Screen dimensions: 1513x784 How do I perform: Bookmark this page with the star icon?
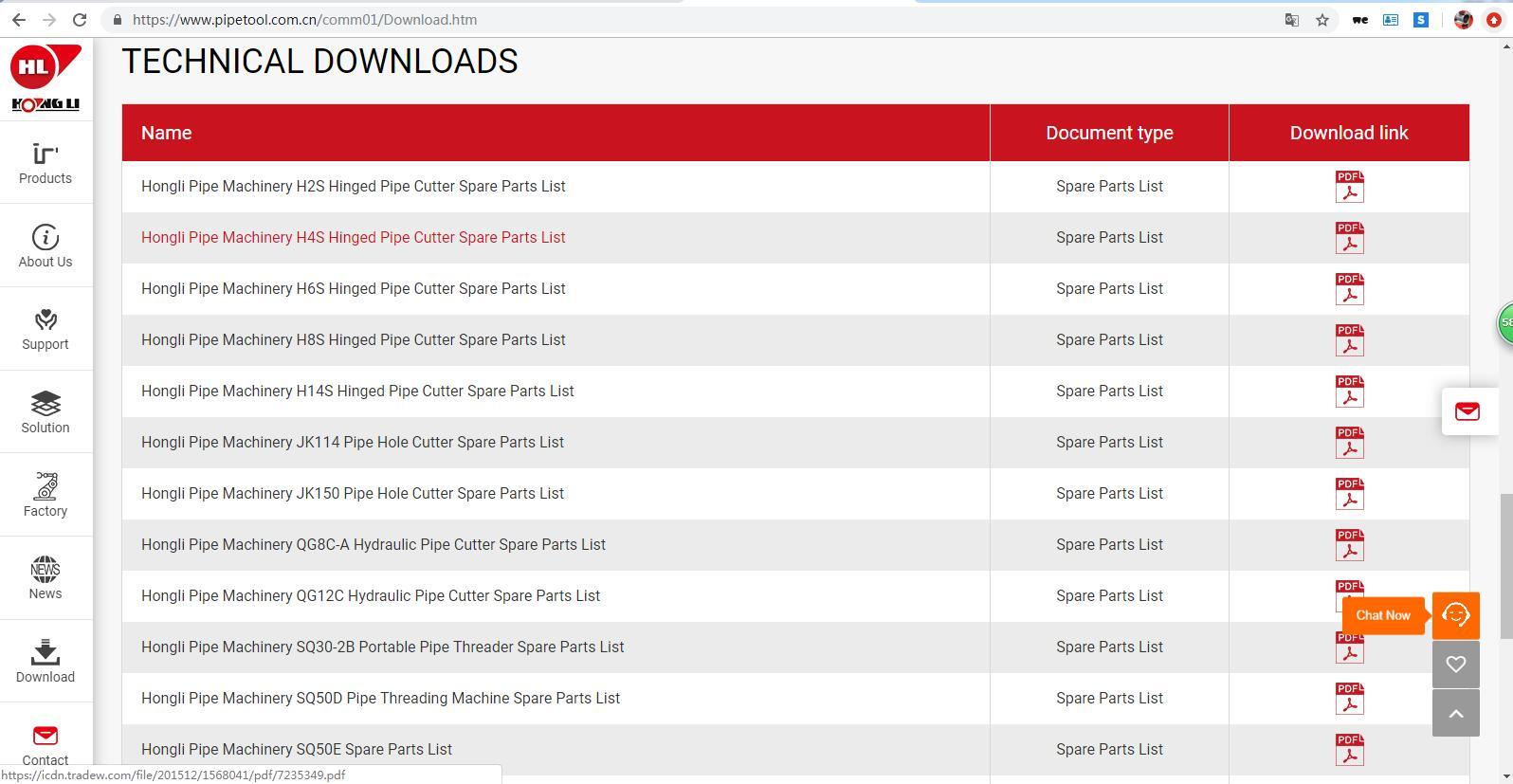[x=1322, y=20]
